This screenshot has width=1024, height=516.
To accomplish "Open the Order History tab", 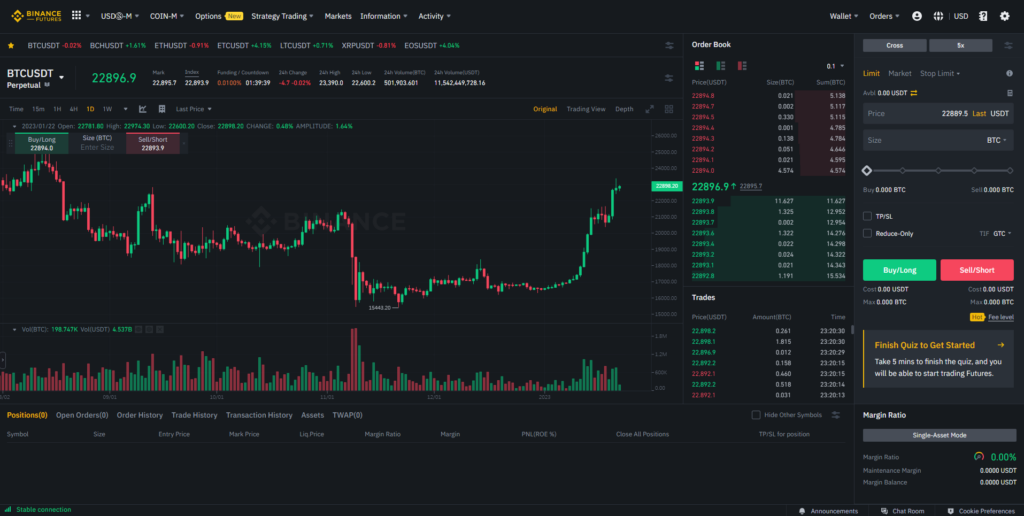I will [140, 415].
